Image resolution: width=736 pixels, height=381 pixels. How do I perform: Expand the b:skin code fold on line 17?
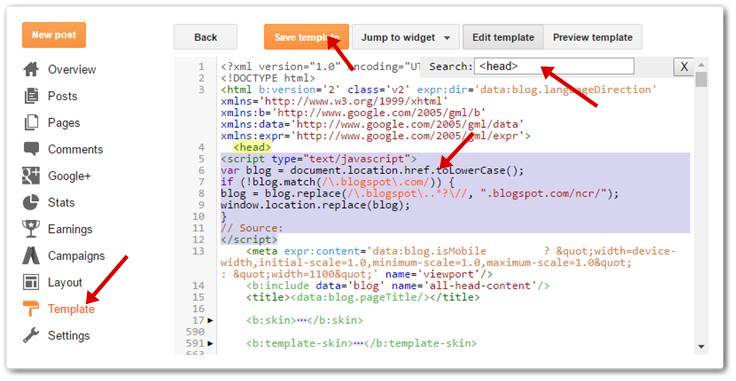(210, 320)
